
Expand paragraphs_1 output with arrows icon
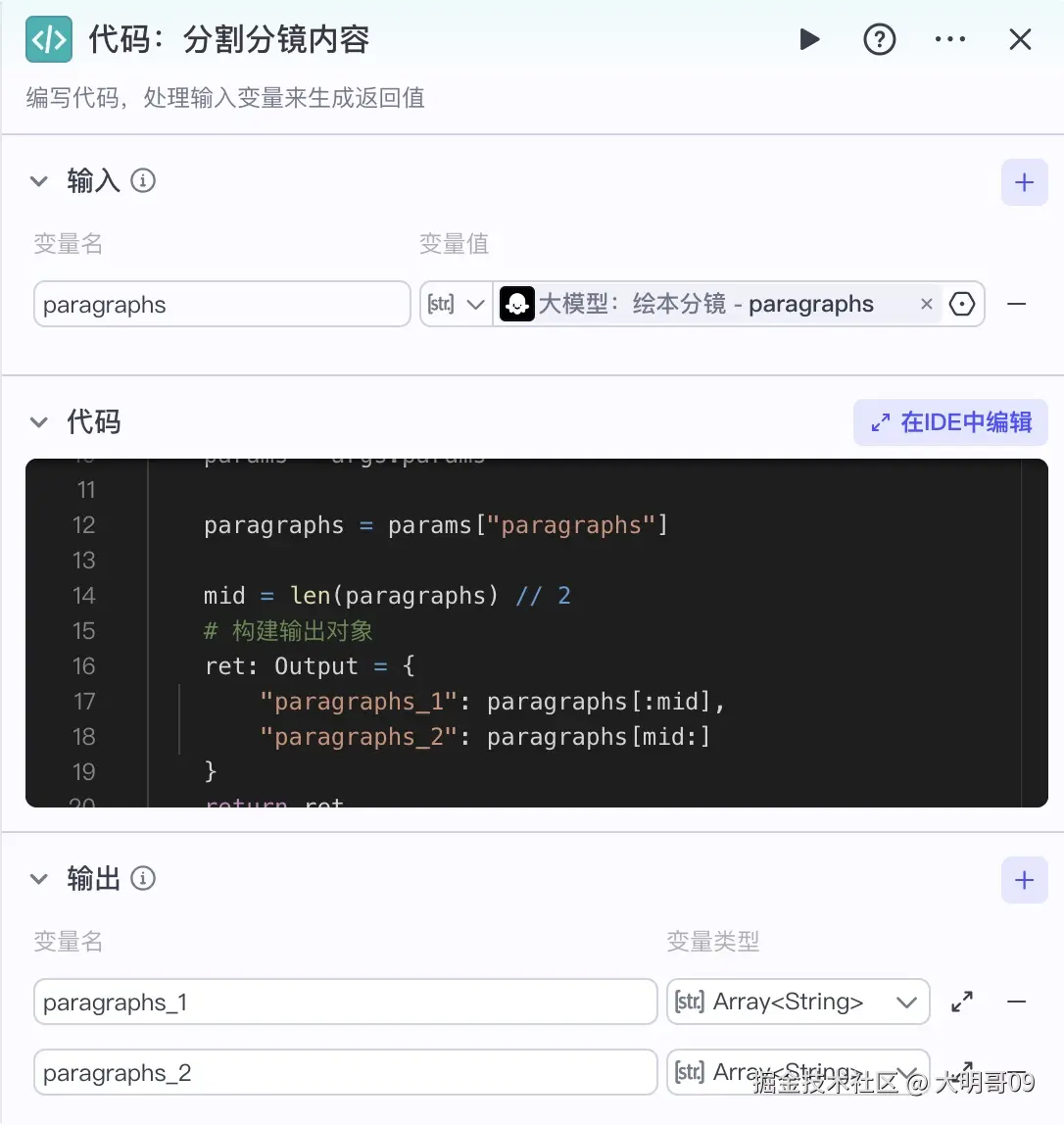click(961, 1002)
